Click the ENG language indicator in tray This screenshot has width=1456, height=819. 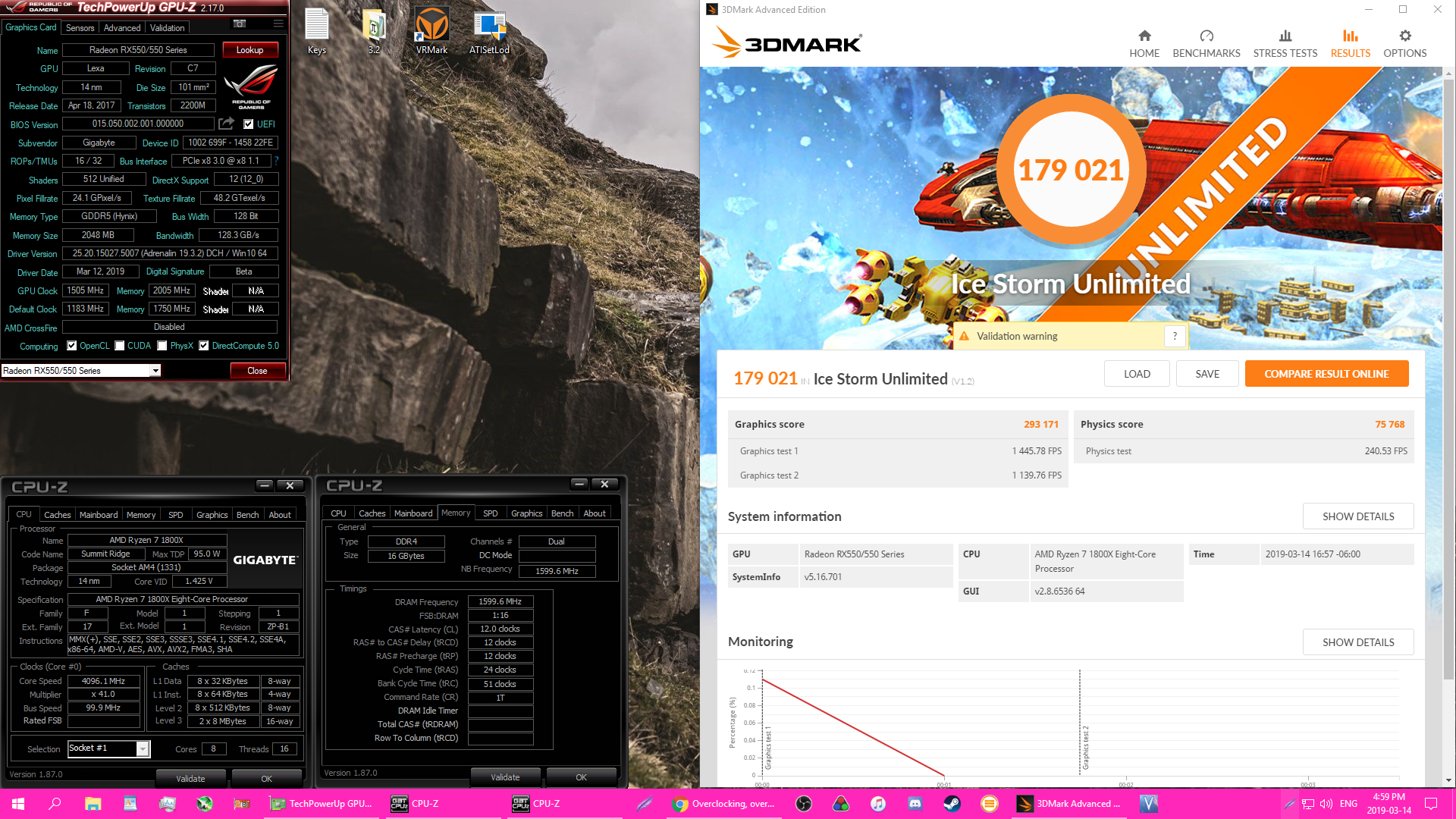click(x=1348, y=804)
